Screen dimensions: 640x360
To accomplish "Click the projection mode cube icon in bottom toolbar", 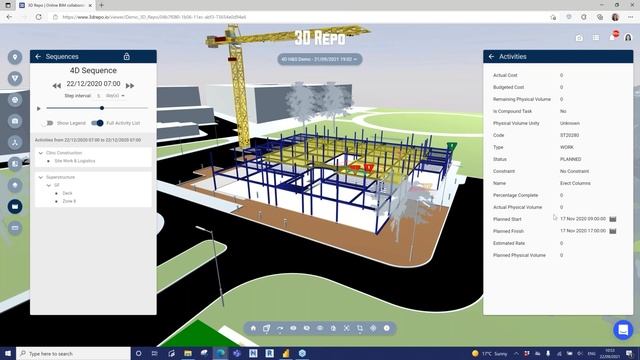I will tap(267, 328).
